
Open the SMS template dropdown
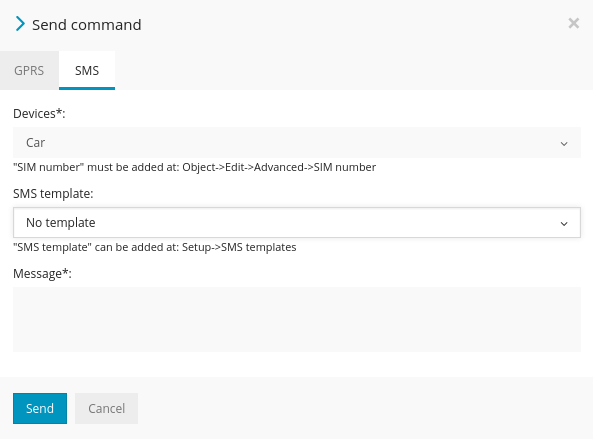pos(297,222)
